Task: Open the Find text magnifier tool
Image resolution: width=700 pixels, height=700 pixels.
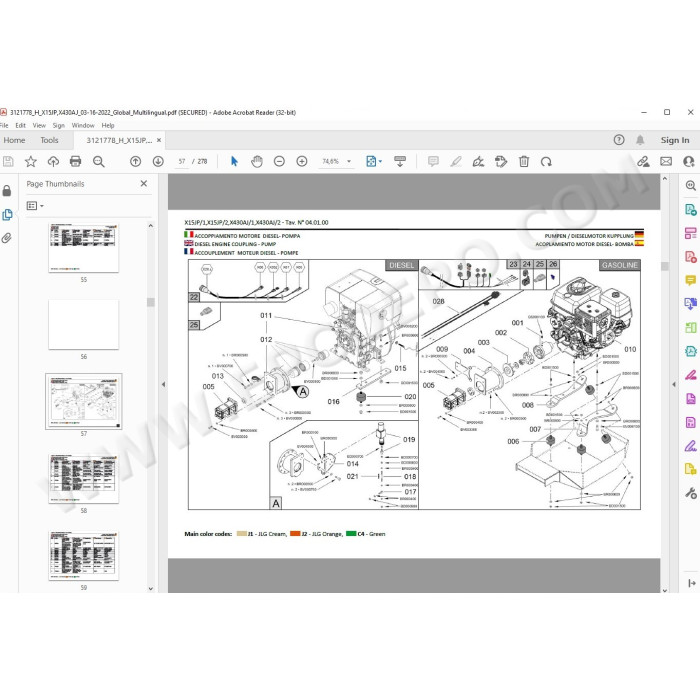Action: [99, 161]
